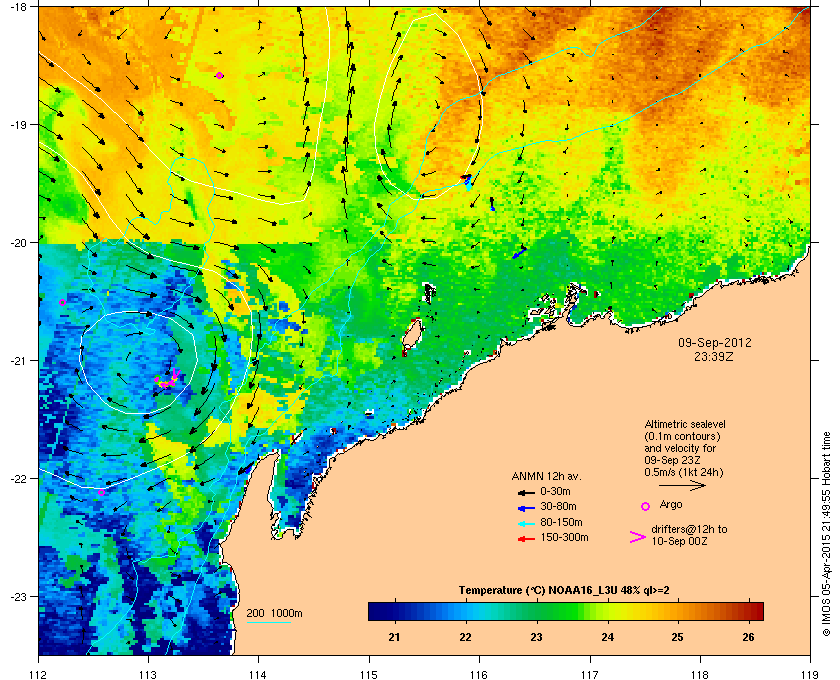Click the longitude axis label 113
Viewport: 840px width, 680px height.
pyautogui.click(x=148, y=675)
